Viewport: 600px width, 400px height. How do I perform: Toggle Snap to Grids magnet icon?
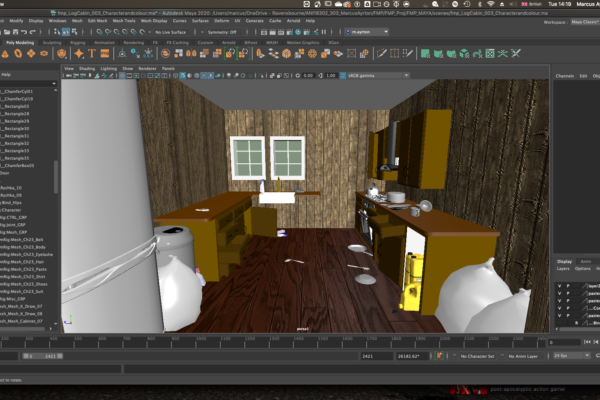[x=99, y=32]
